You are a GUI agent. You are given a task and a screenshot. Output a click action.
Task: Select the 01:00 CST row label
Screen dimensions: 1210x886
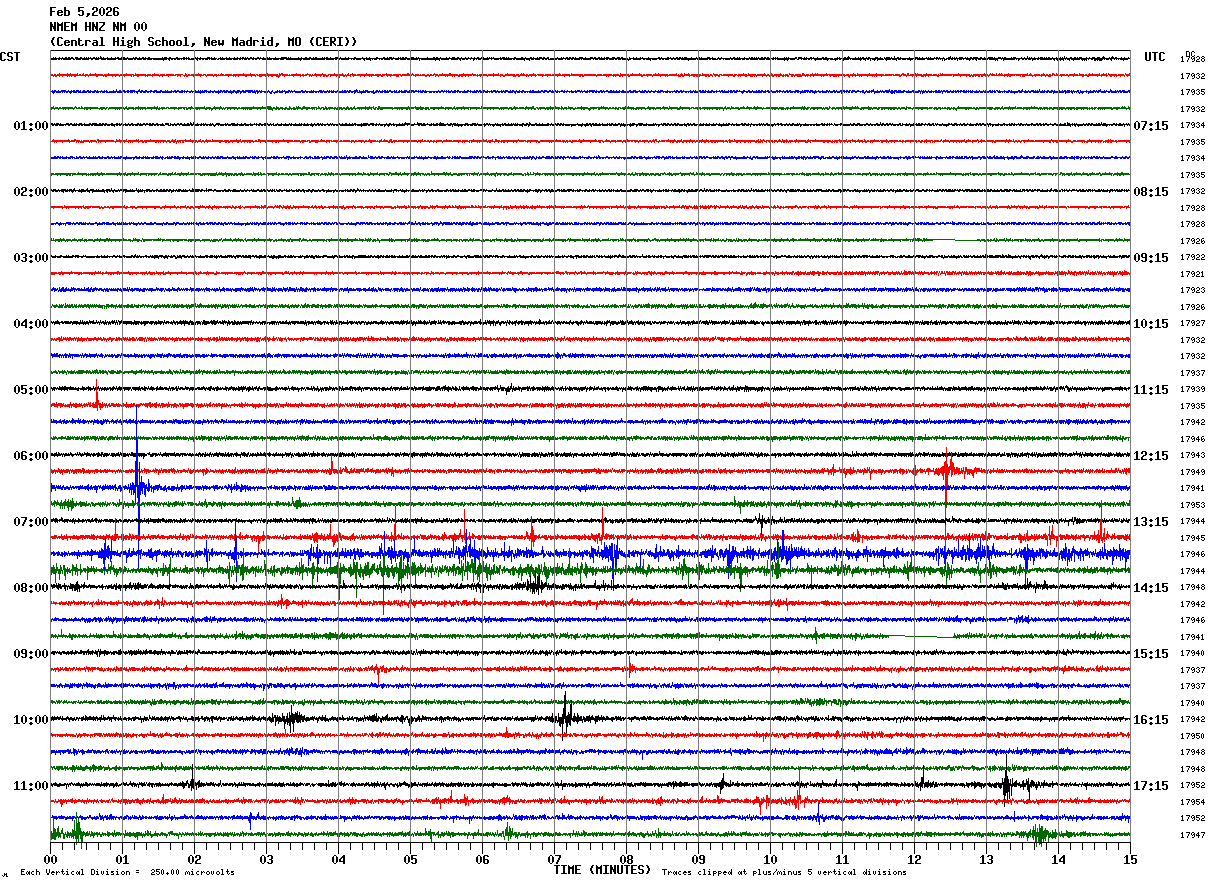coord(31,126)
